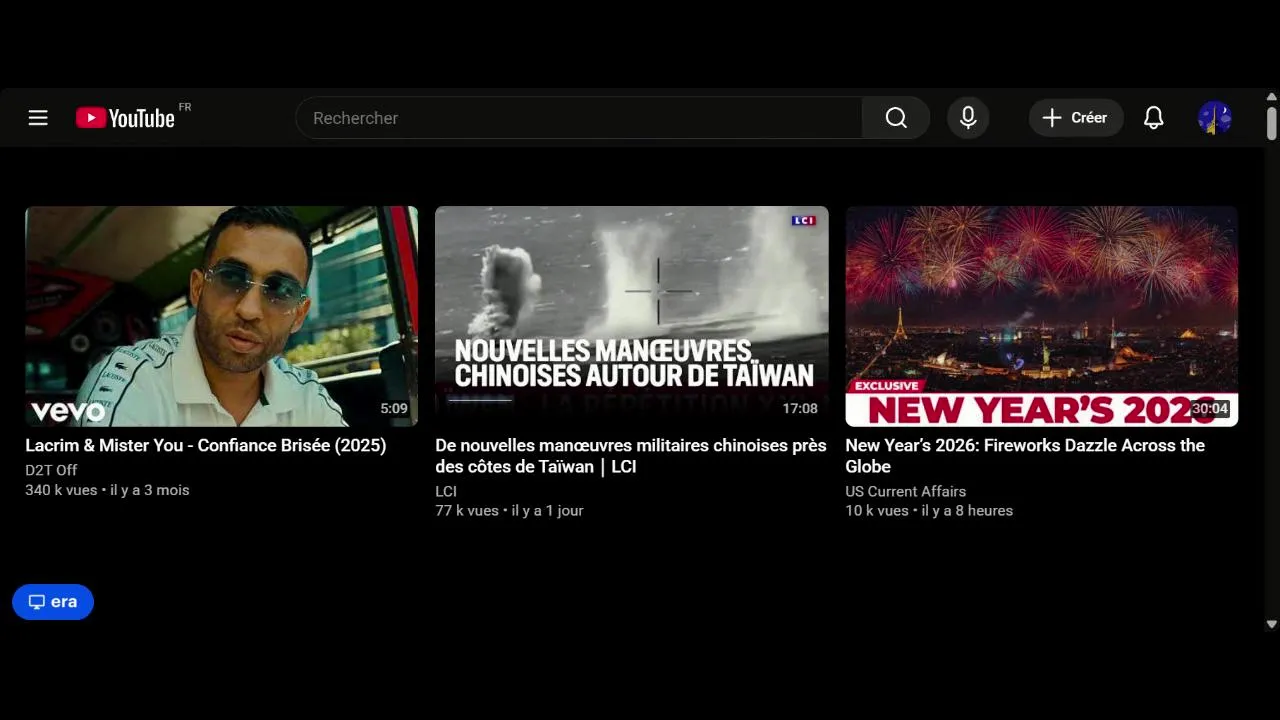The height and width of the screenshot is (720, 1280).
Task: Go to the YouTube home logo
Action: [126, 118]
